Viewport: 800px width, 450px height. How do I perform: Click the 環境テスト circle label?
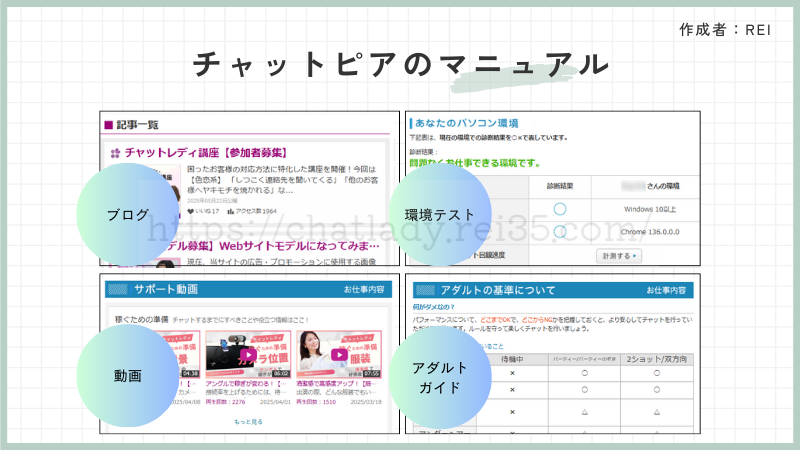point(440,215)
